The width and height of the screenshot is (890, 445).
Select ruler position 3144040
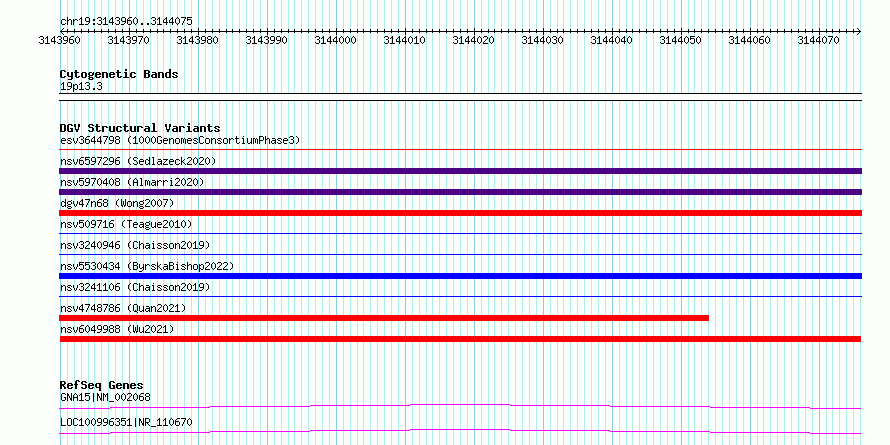coord(611,40)
